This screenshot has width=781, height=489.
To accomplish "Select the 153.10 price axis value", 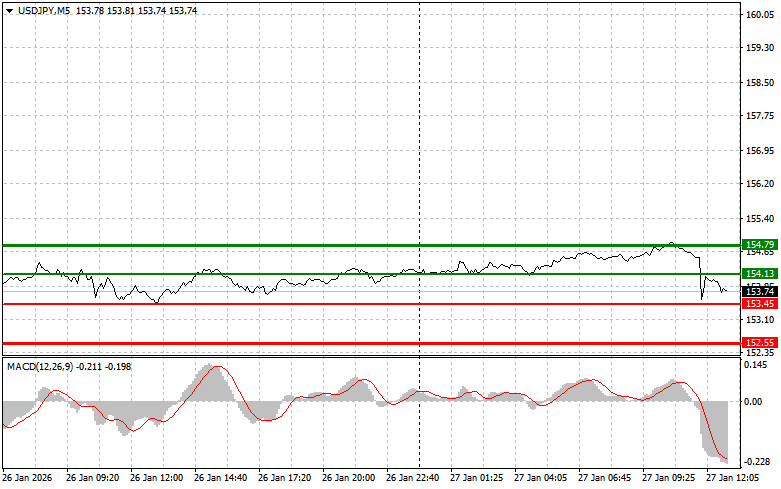I will [x=760, y=320].
